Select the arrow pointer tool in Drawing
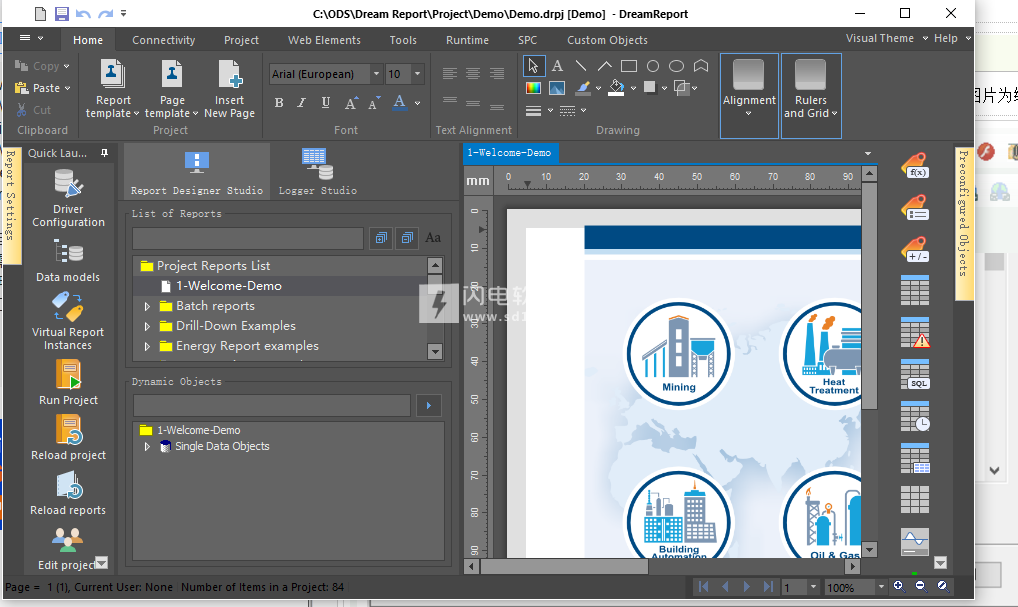The height and width of the screenshot is (607, 1018). click(x=532, y=66)
